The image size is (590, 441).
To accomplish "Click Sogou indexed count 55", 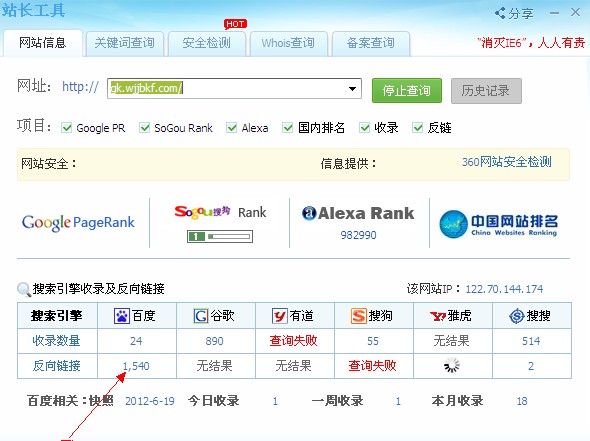I will tap(373, 341).
